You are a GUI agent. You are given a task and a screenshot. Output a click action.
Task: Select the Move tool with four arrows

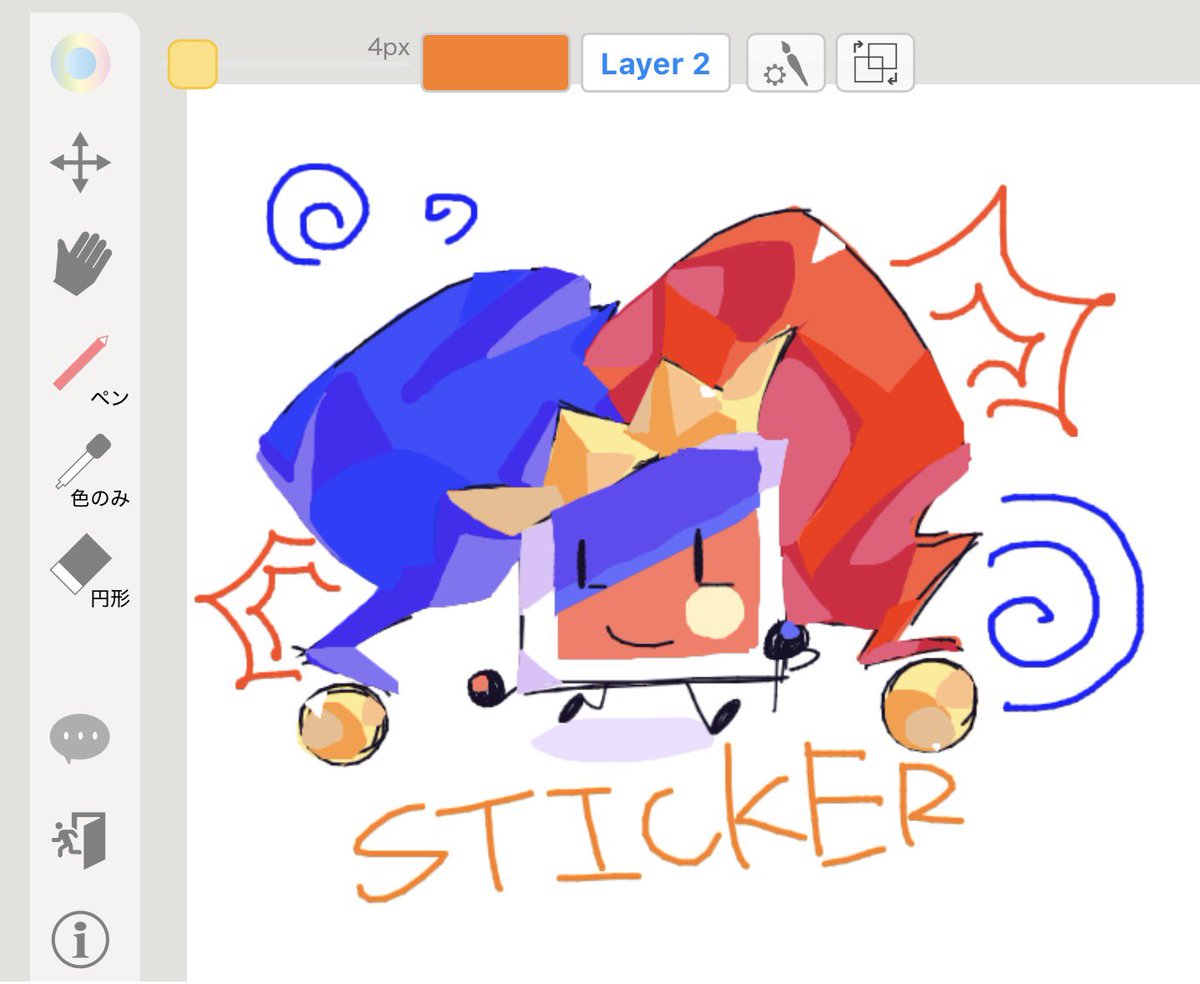[x=80, y=162]
